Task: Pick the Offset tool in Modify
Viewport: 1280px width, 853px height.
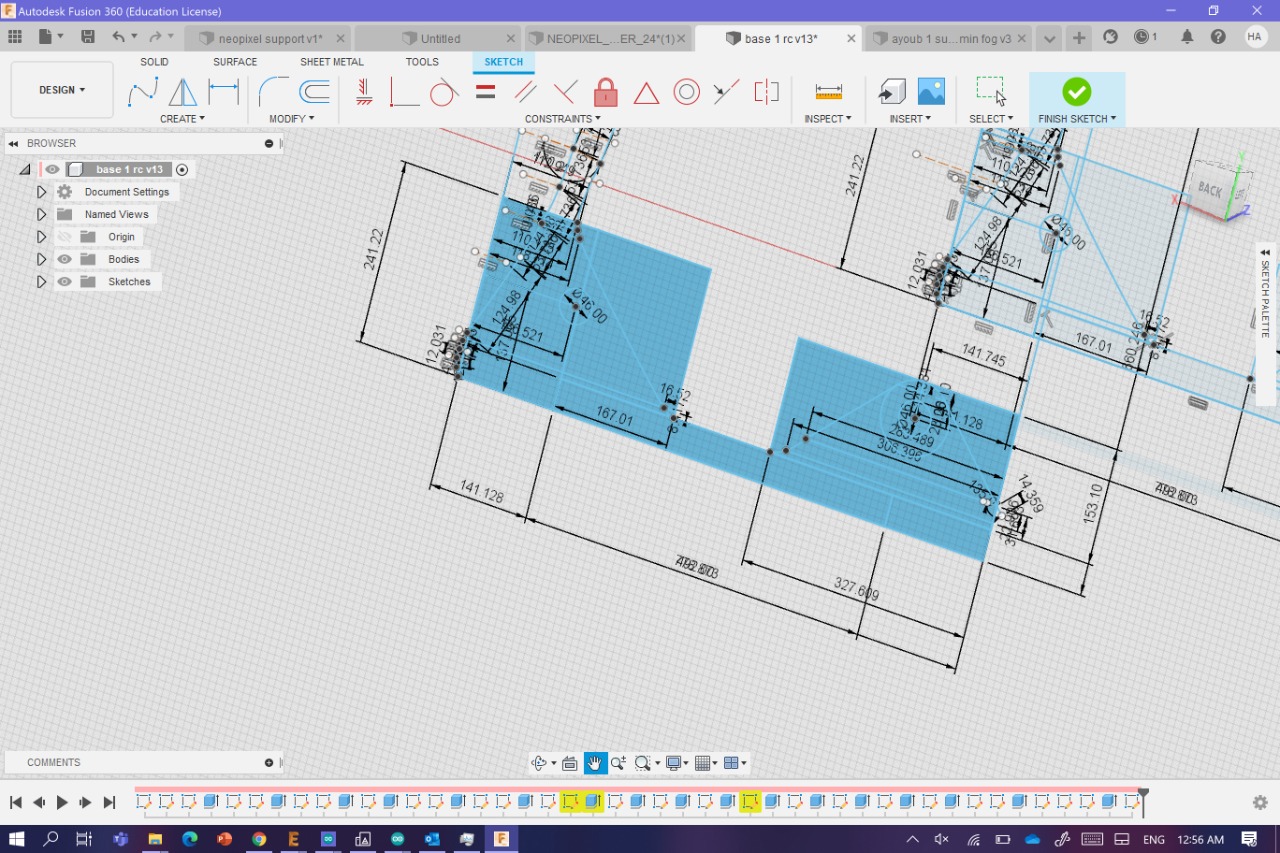Action: (x=315, y=92)
